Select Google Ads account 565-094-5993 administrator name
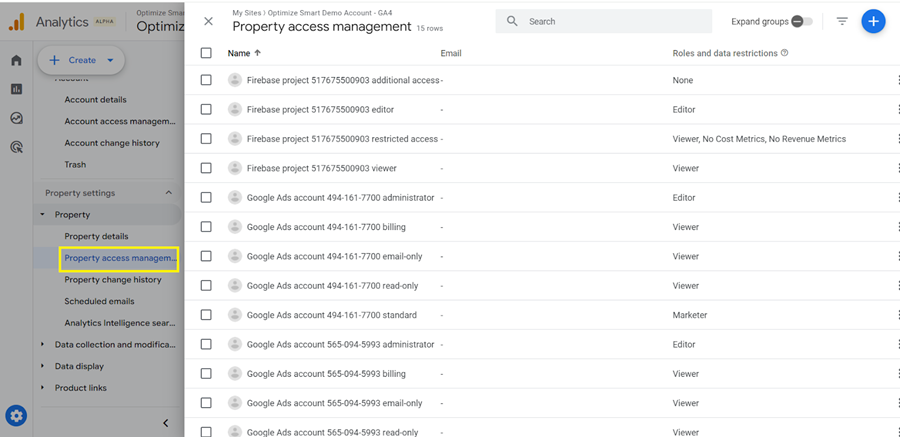This screenshot has height=437, width=900. pyautogui.click(x=340, y=345)
